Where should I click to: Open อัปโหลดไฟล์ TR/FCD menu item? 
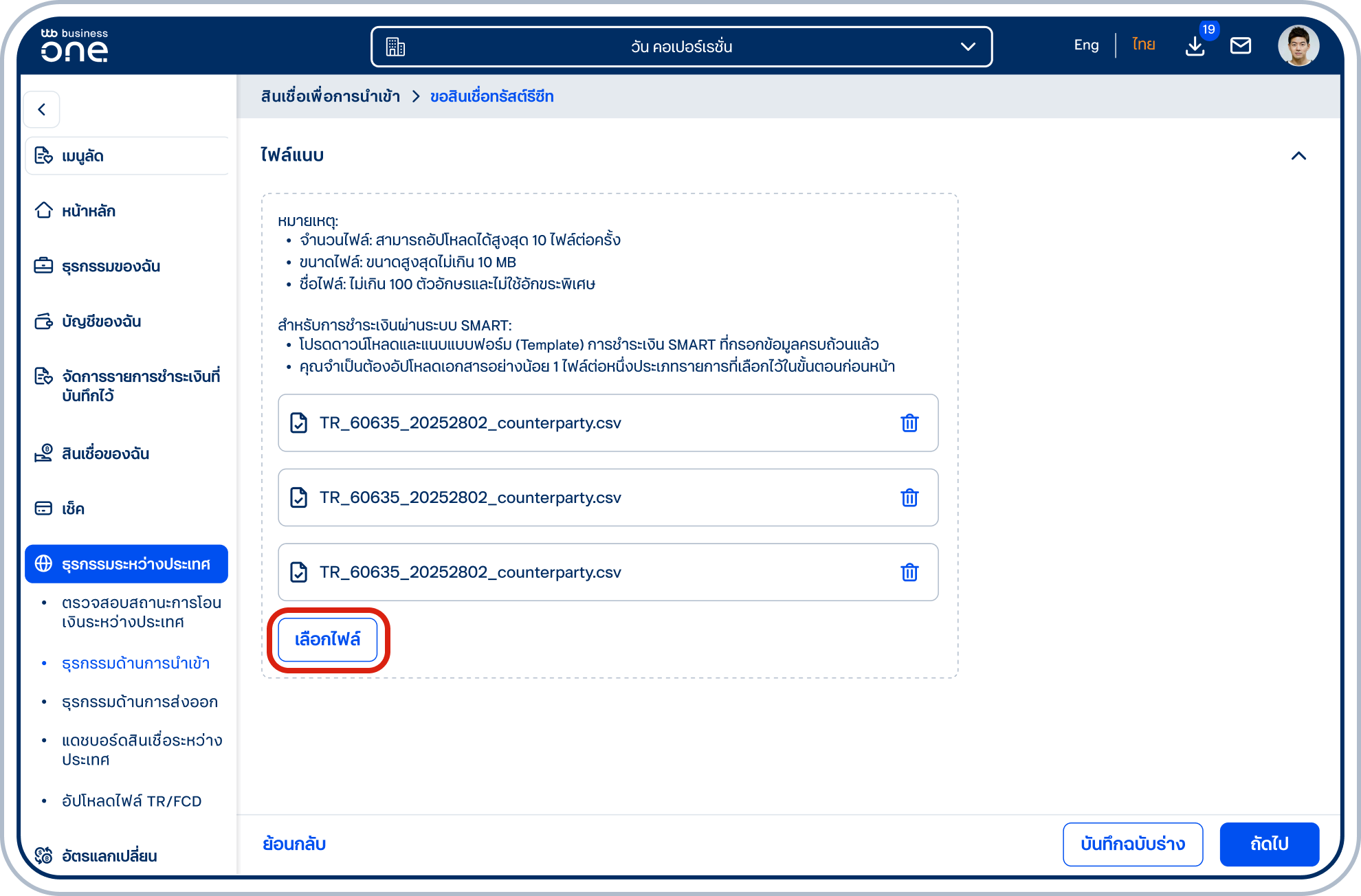tap(131, 801)
